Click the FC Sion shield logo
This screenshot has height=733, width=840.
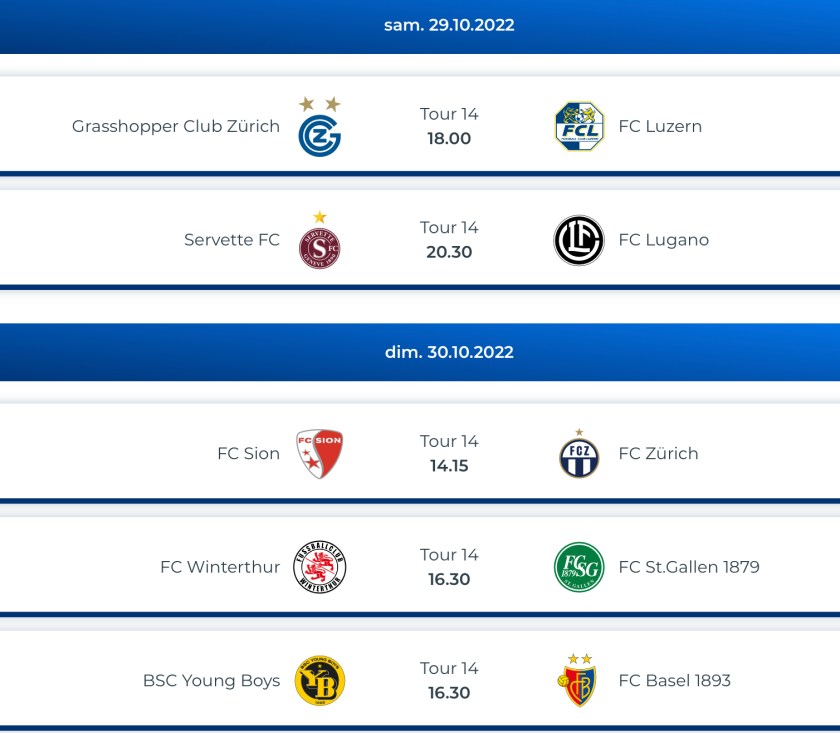[x=320, y=454]
